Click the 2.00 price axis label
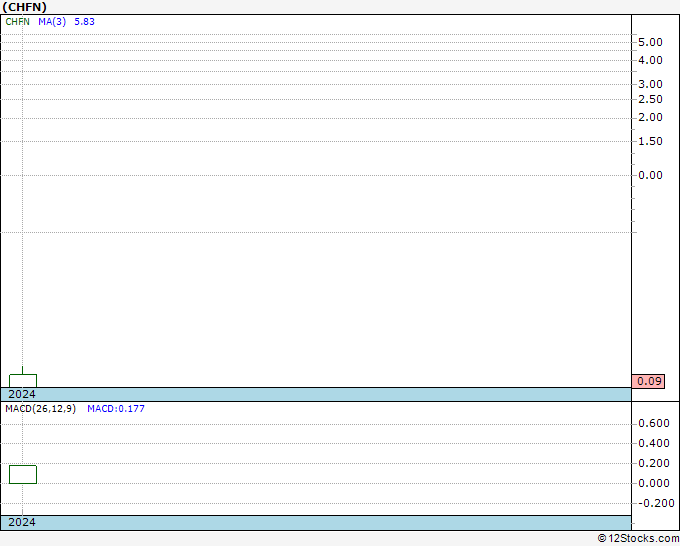This screenshot has height=546, width=680. coord(650,118)
